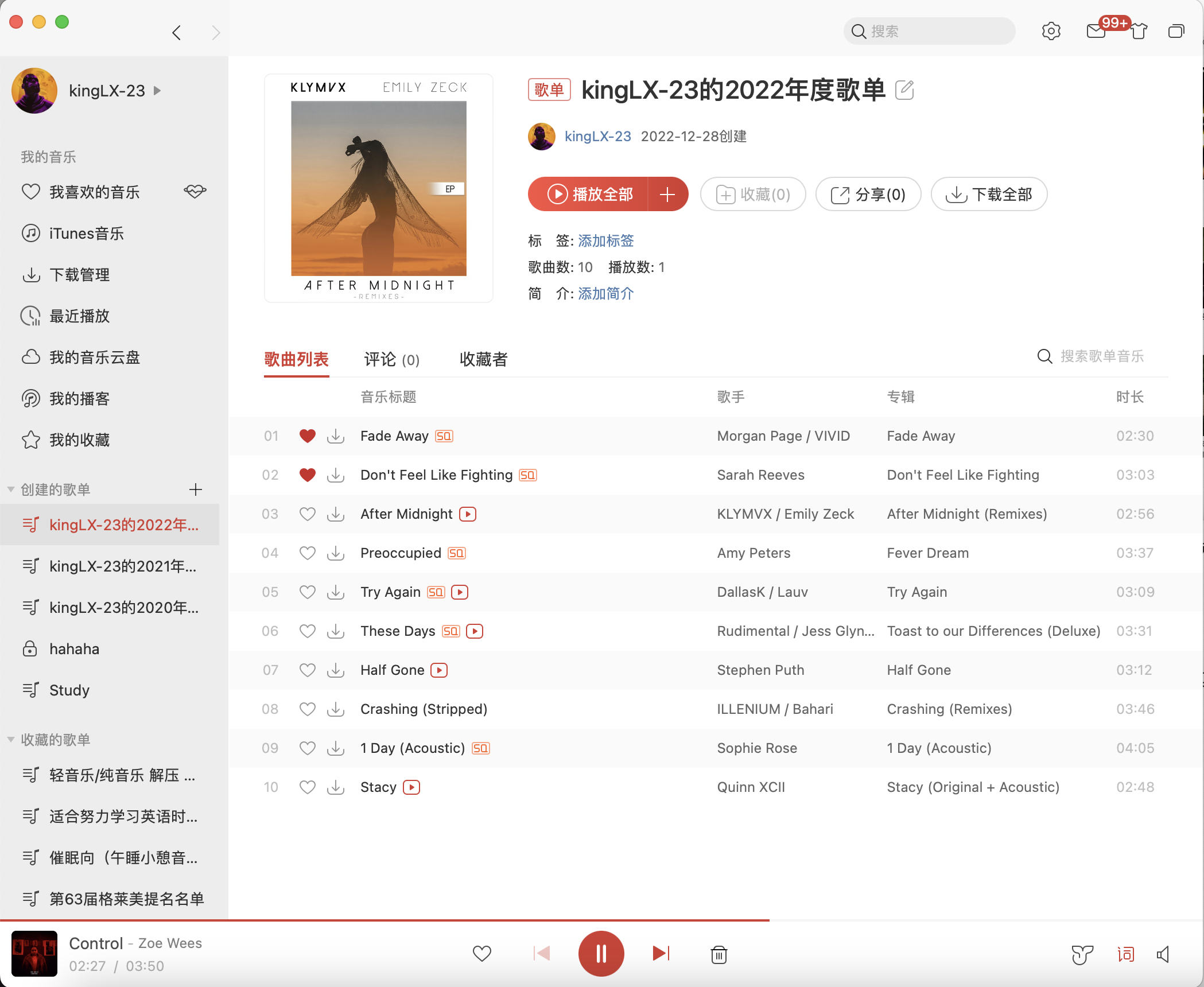Screen dimensions: 1204x987
Task: Like the currently playing song Control
Action: (481, 954)
